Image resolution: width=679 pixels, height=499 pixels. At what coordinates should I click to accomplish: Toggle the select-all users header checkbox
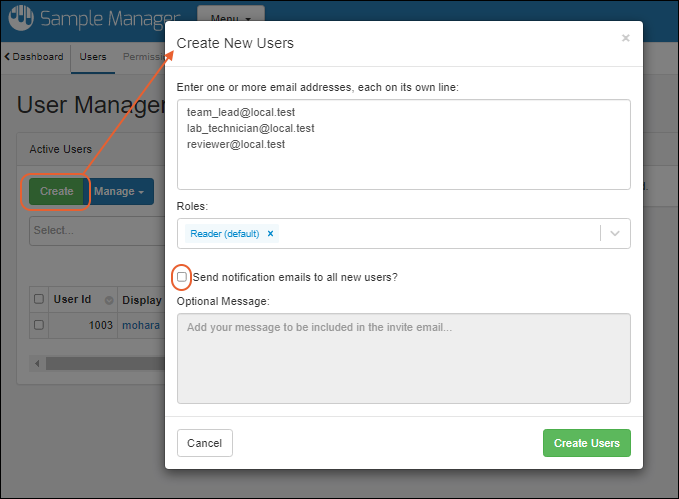[39, 299]
